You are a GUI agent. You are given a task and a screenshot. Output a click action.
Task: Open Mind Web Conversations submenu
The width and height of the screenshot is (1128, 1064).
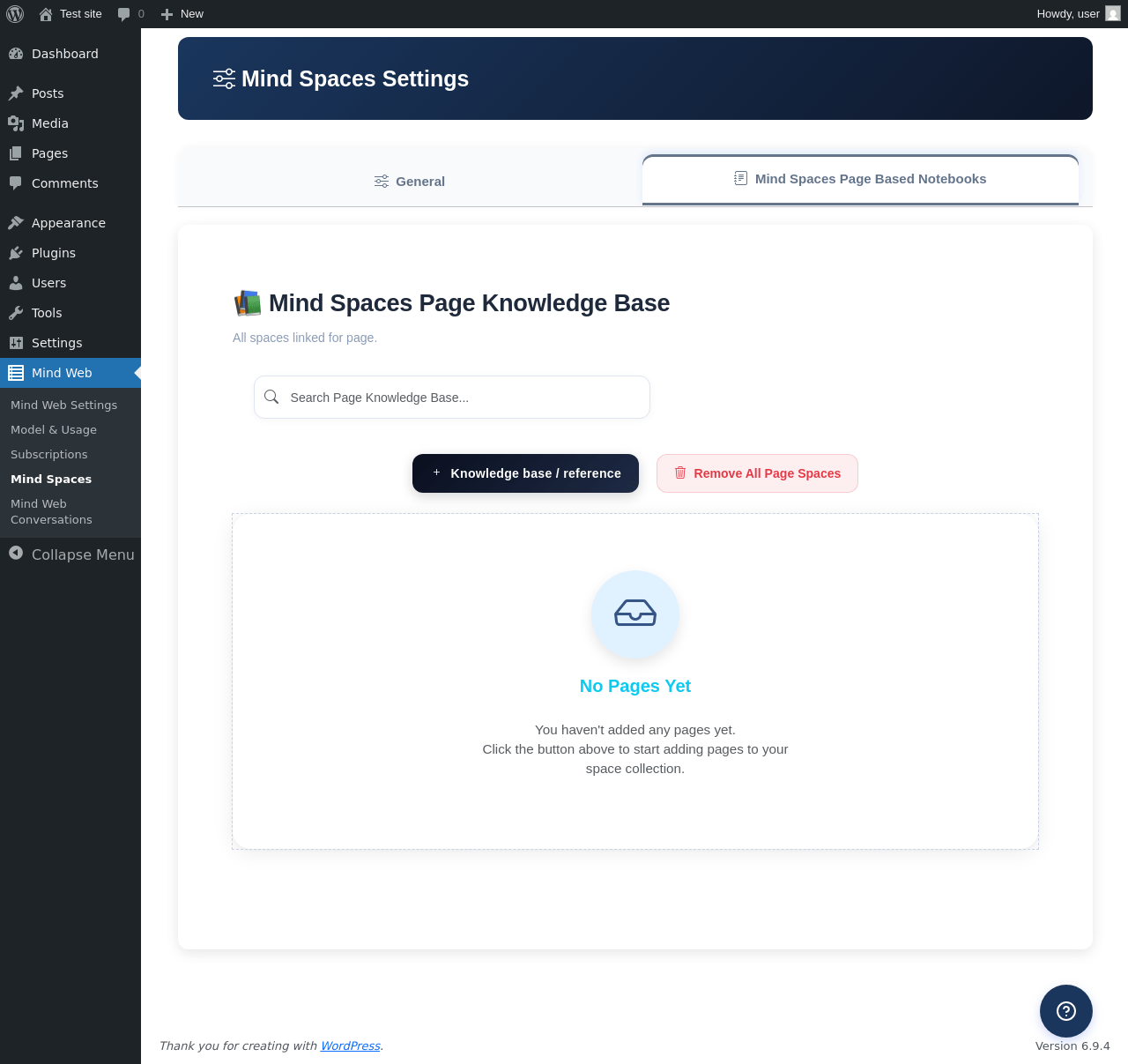(51, 511)
